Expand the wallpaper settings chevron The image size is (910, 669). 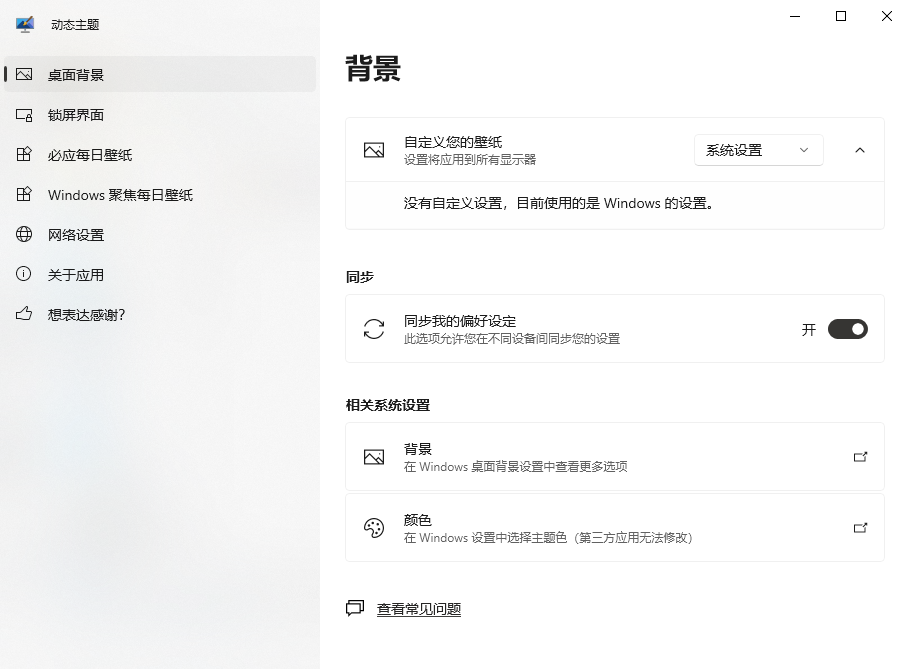point(859,149)
